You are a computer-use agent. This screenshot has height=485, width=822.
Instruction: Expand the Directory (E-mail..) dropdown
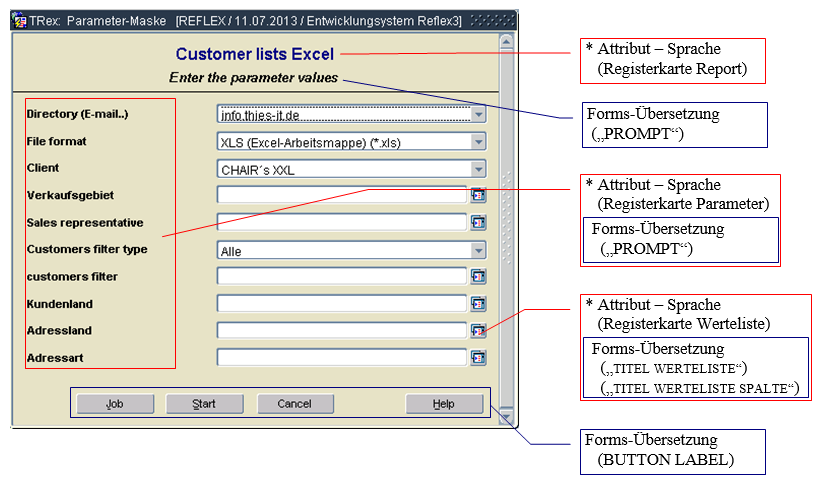(478, 115)
